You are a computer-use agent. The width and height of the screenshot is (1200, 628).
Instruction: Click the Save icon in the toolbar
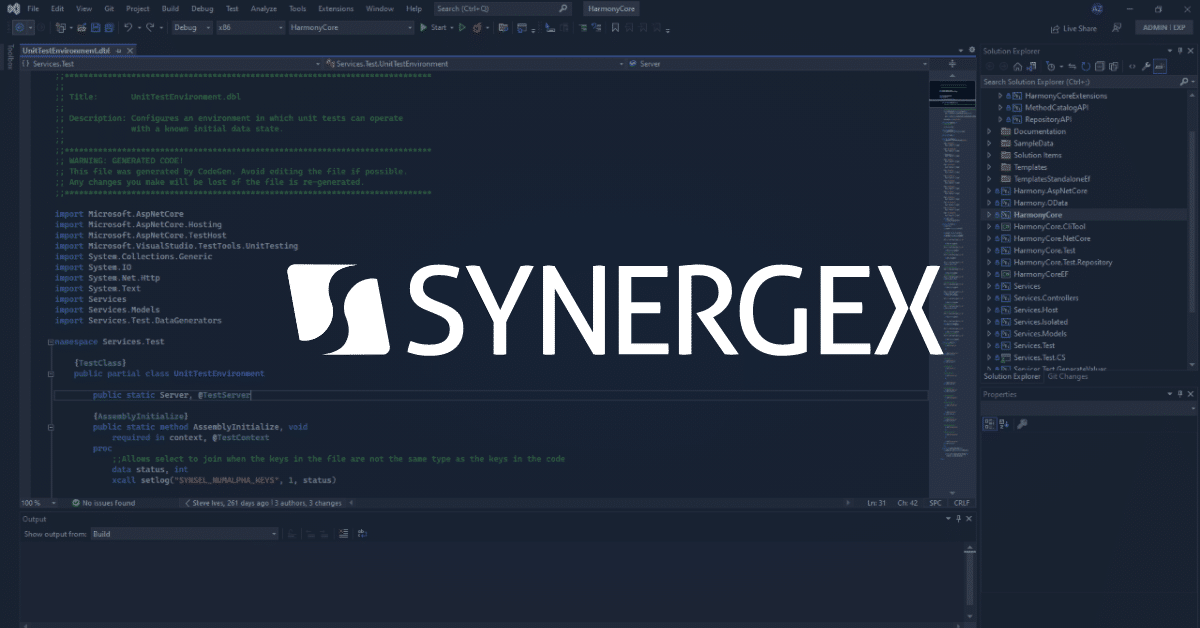click(x=98, y=27)
